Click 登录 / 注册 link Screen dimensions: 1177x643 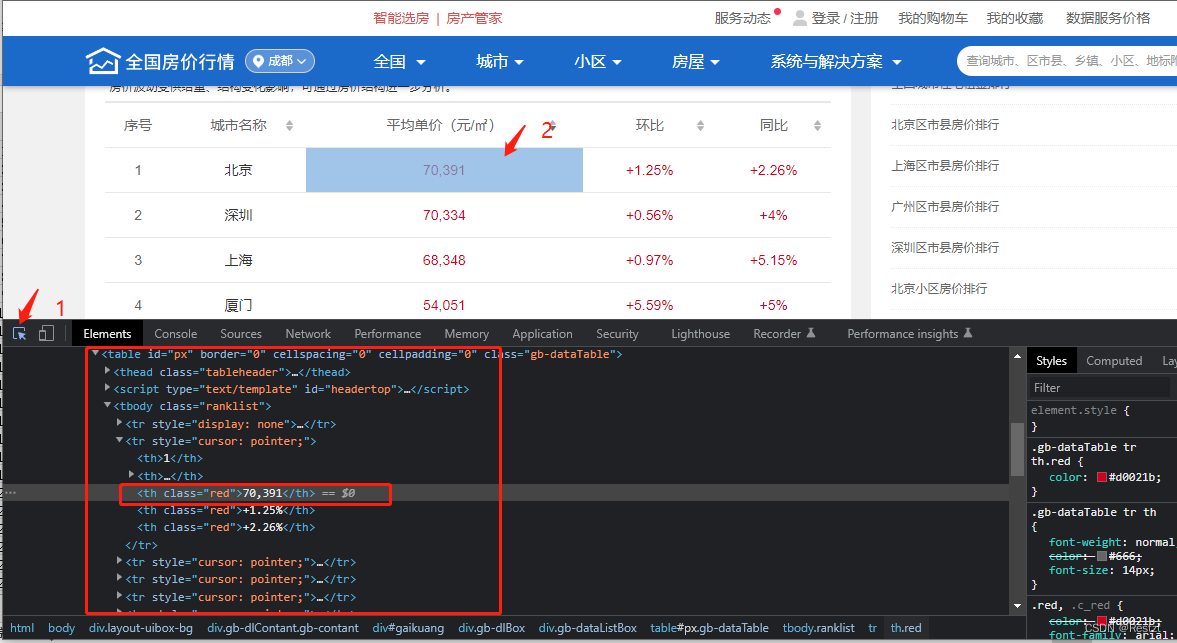point(844,18)
